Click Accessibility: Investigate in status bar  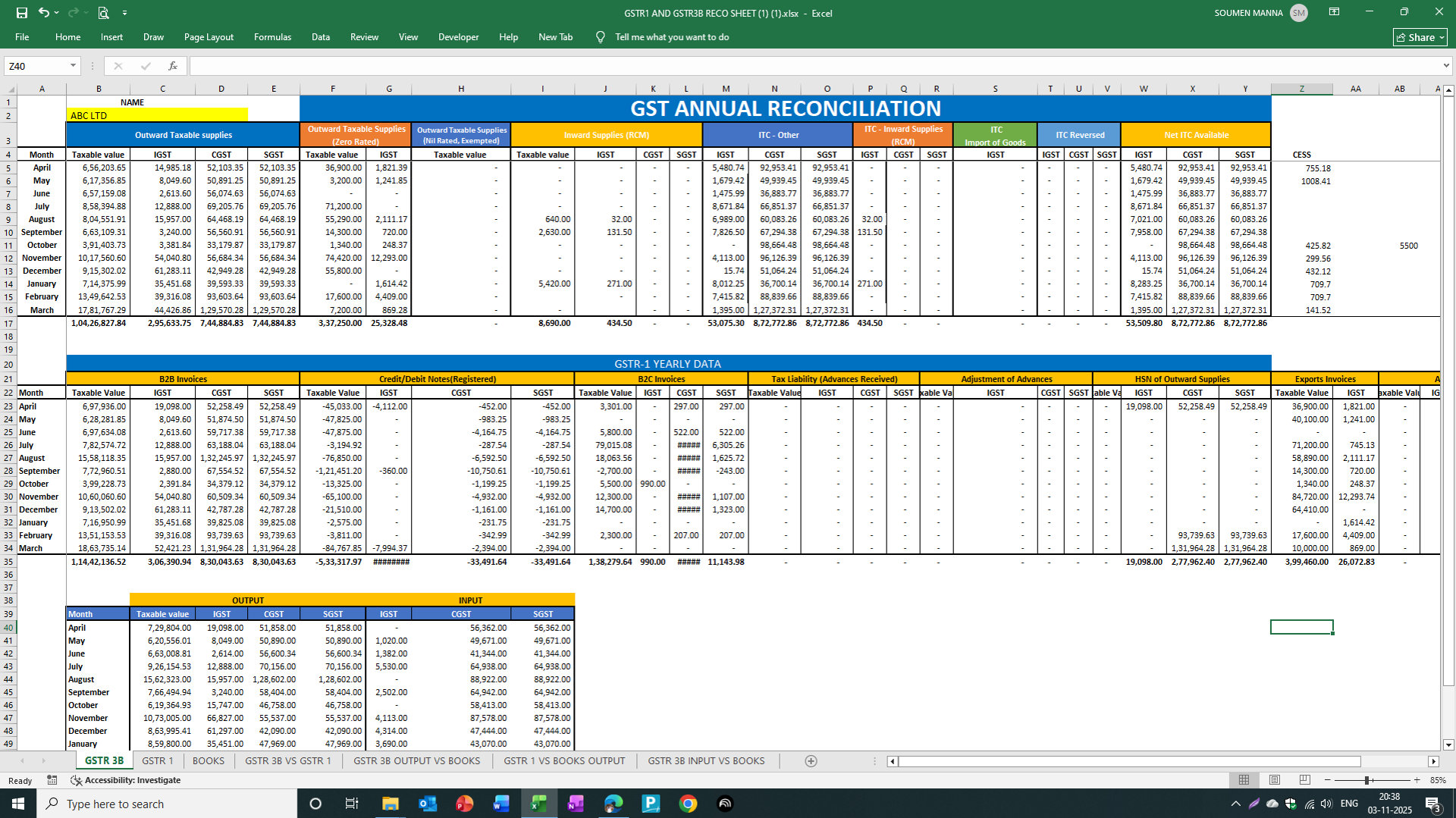[126, 780]
